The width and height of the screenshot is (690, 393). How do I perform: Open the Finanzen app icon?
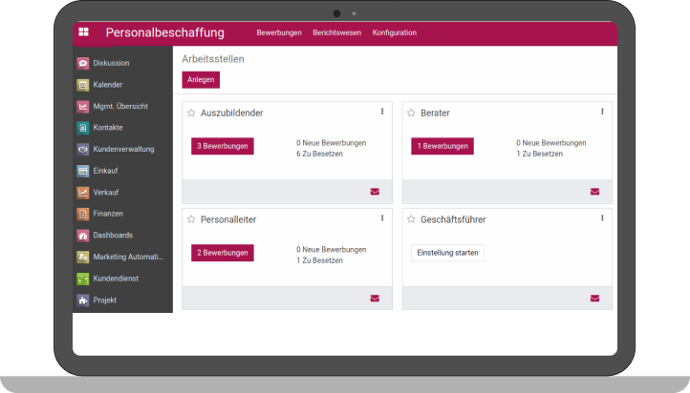coord(83,214)
